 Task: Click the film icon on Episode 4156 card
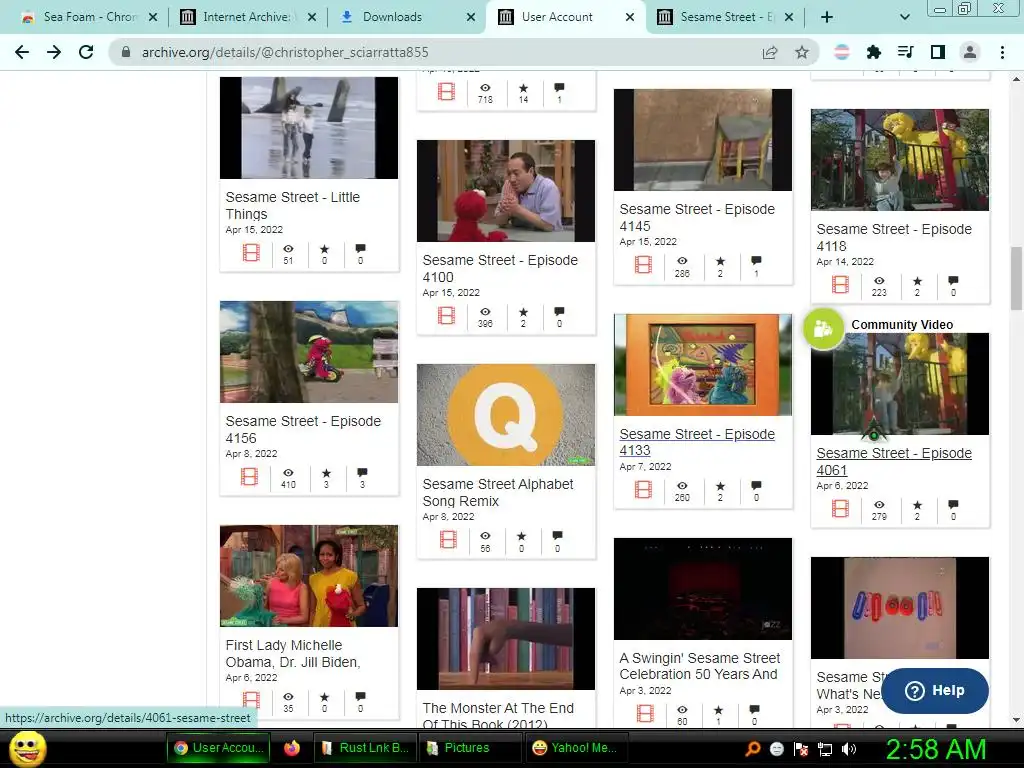click(x=249, y=477)
